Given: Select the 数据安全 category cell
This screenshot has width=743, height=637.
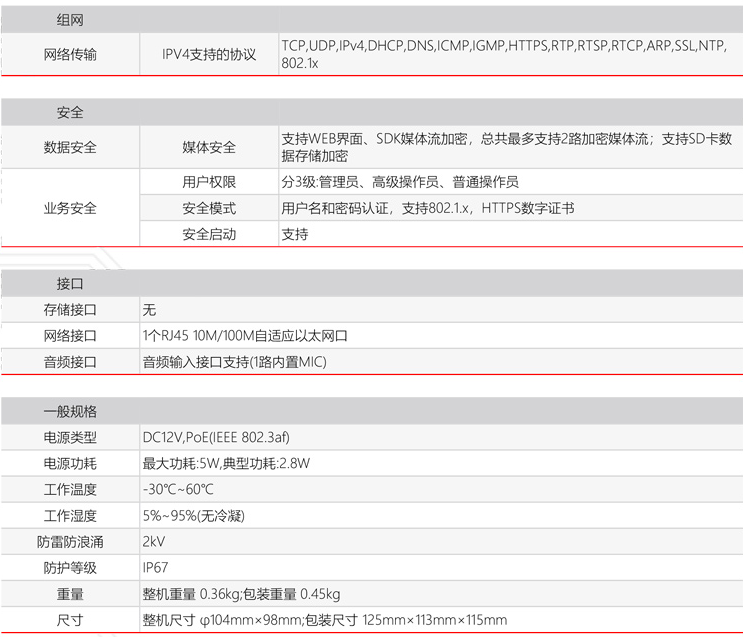Looking at the screenshot, I should (x=70, y=147).
